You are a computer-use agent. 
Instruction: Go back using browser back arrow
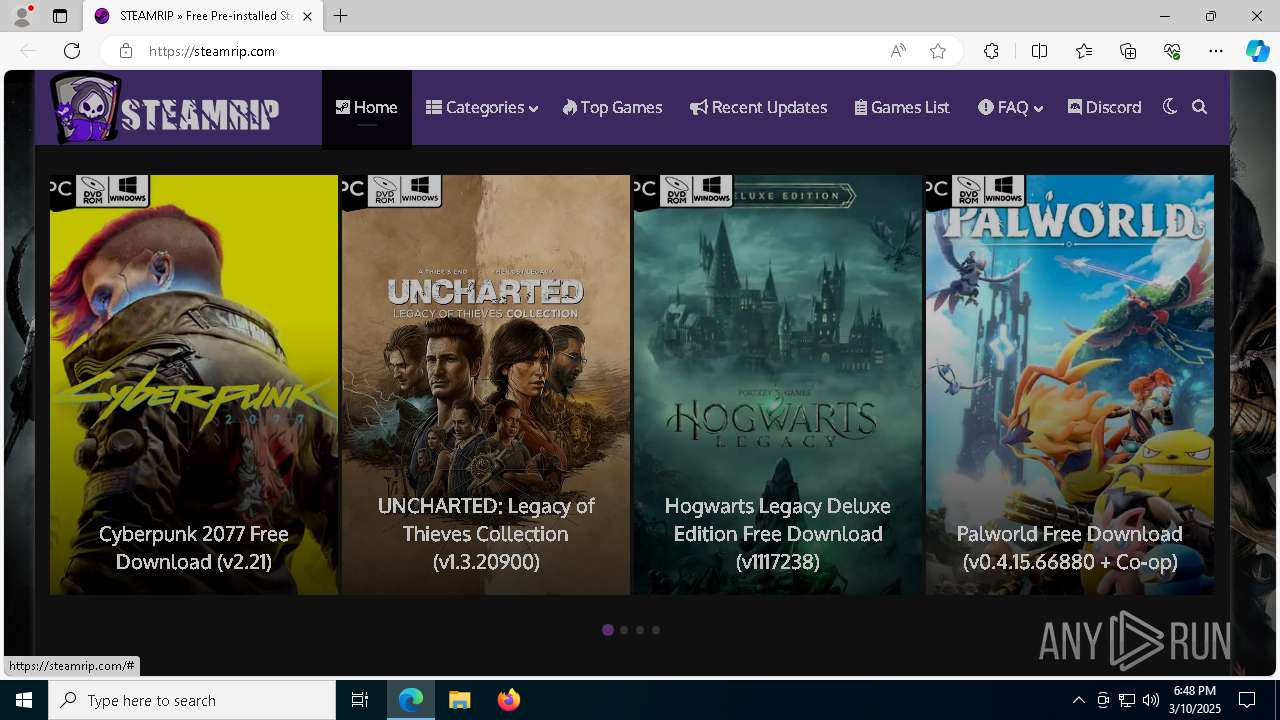click(28, 51)
